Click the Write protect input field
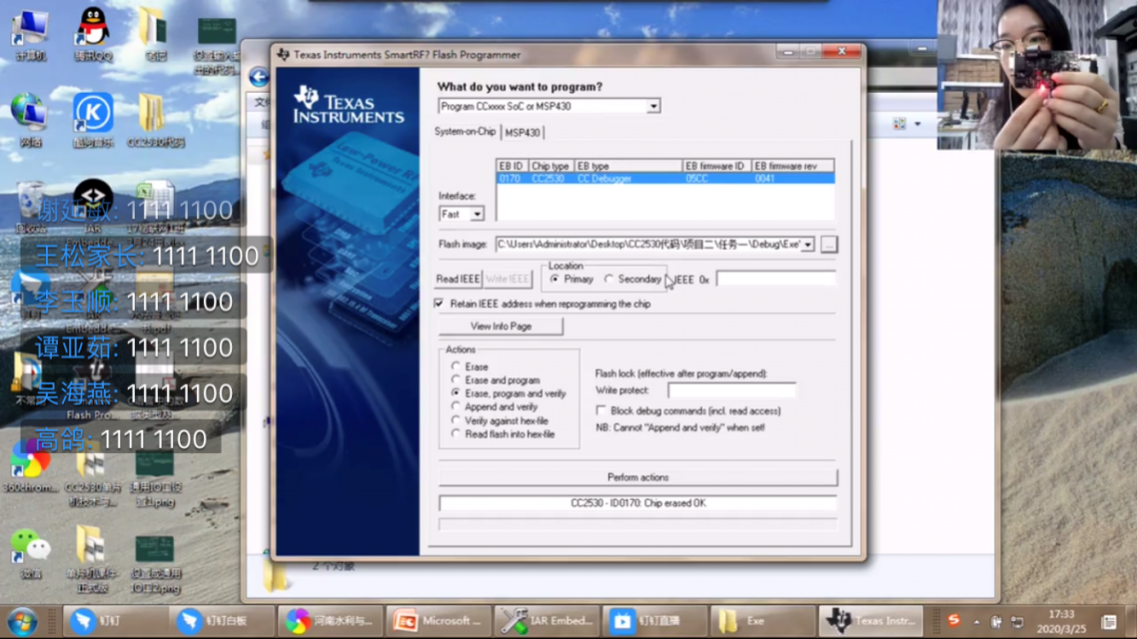The width and height of the screenshot is (1137, 639). pos(731,391)
